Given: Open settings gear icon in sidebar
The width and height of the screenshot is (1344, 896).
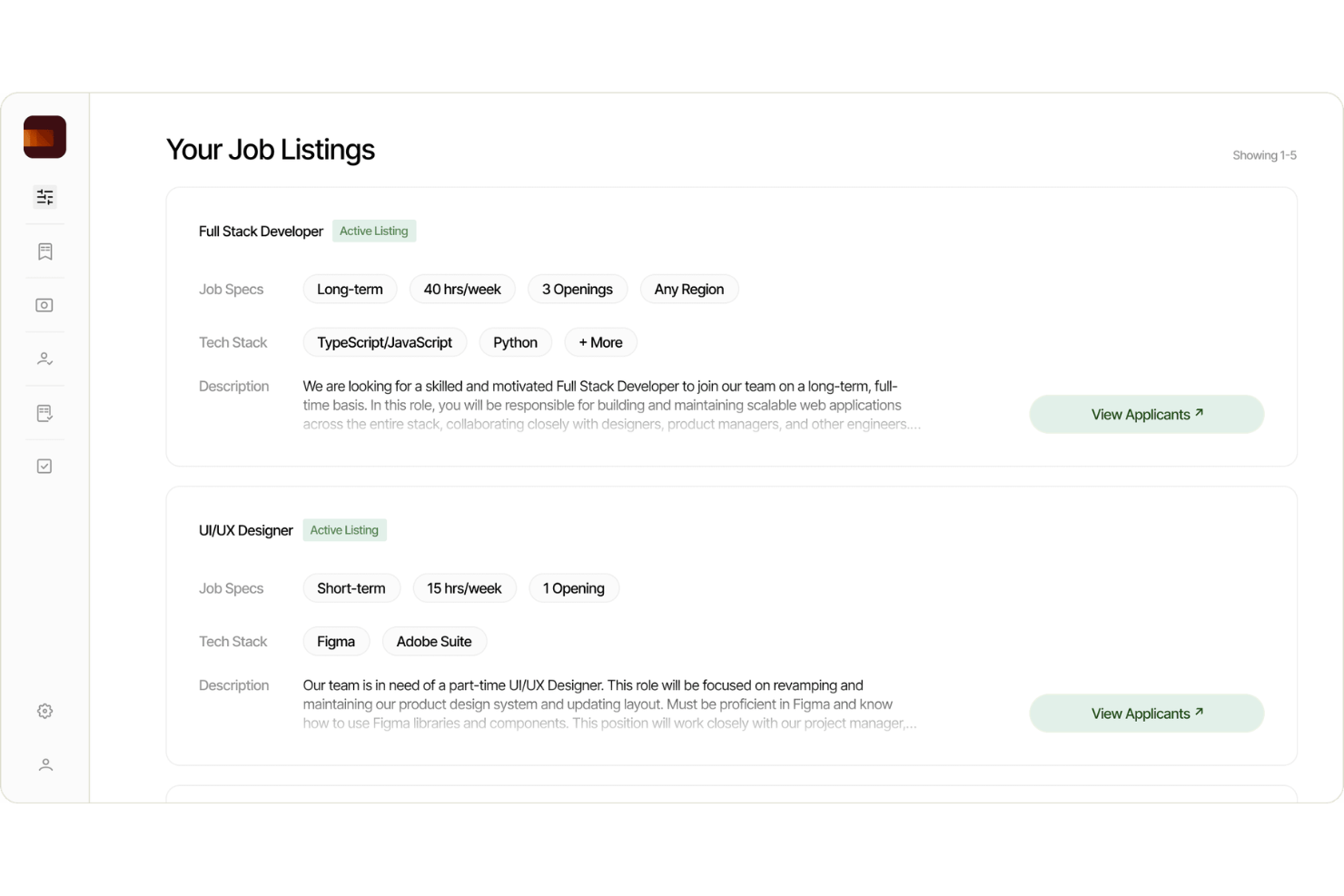Looking at the screenshot, I should tap(44, 711).
